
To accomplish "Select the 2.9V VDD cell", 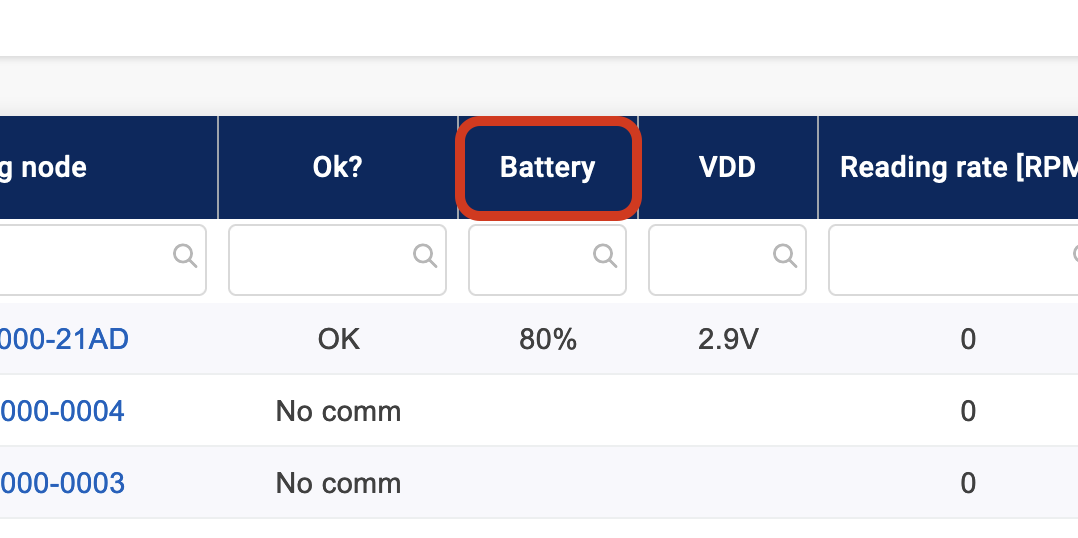I will [727, 339].
